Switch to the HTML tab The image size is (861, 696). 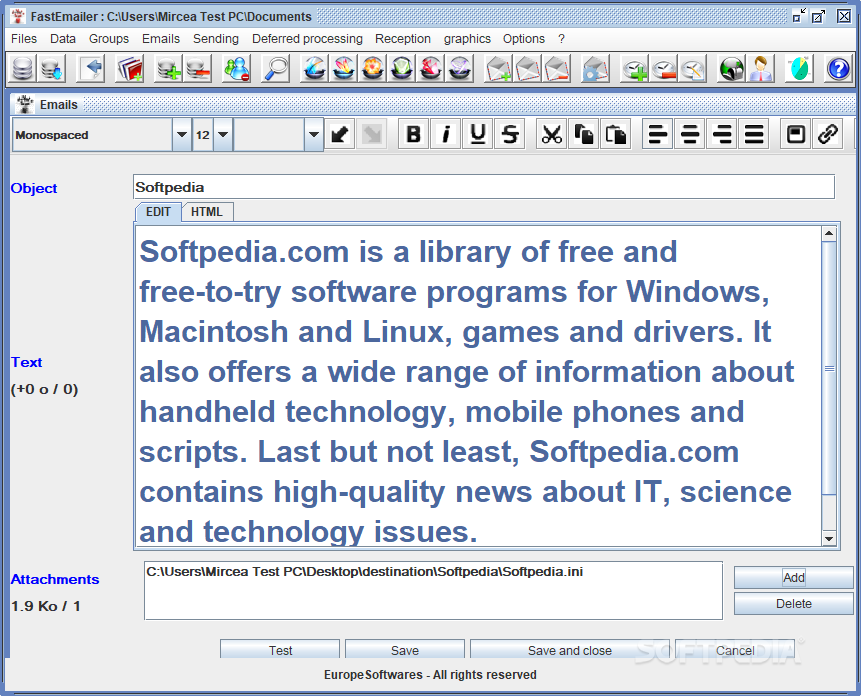click(207, 212)
